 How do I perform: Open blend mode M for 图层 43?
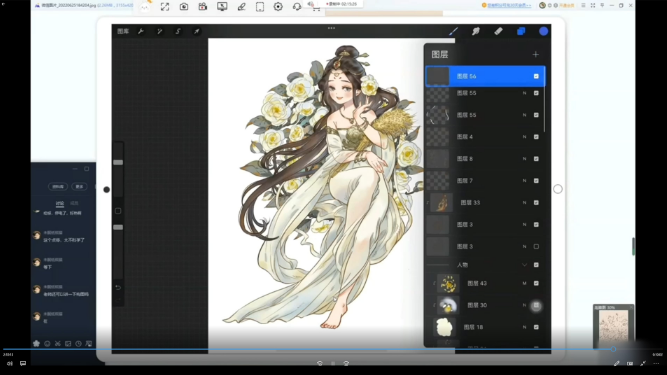[x=524, y=283]
